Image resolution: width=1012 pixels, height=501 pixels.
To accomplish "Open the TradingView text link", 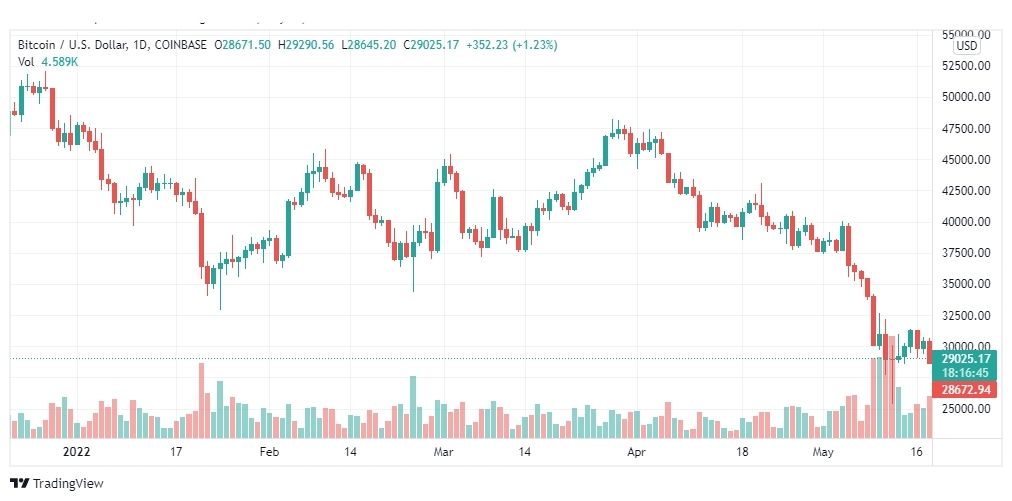I will coord(68,483).
